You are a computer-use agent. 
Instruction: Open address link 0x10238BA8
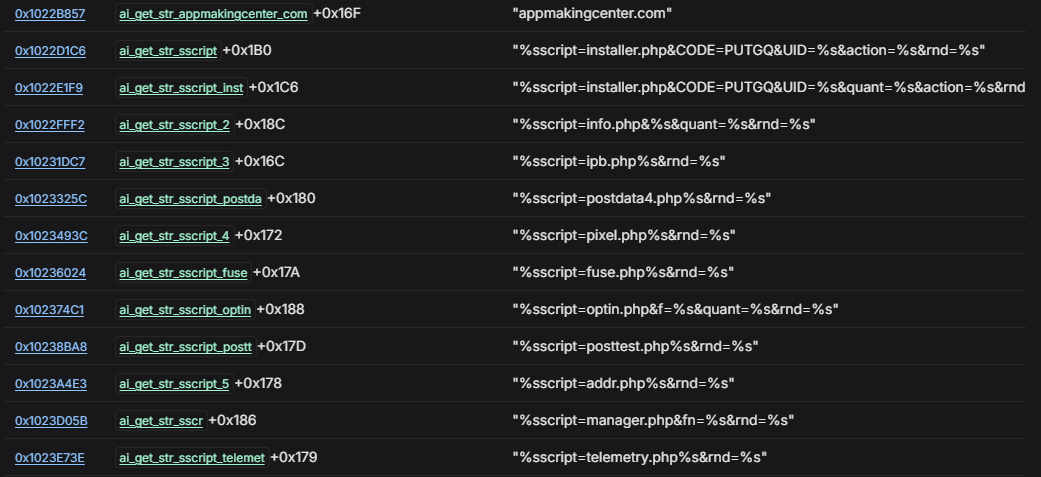pos(51,347)
